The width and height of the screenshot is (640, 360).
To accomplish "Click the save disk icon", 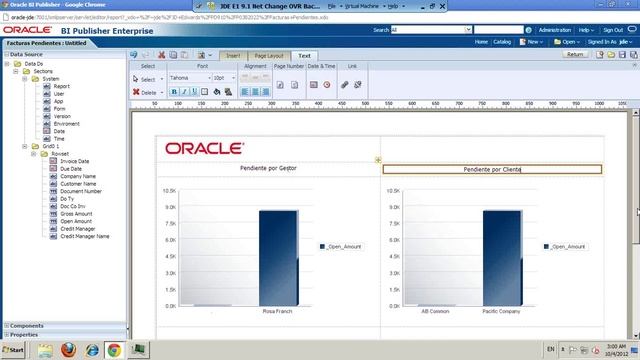I will pyautogui.click(x=622, y=55).
